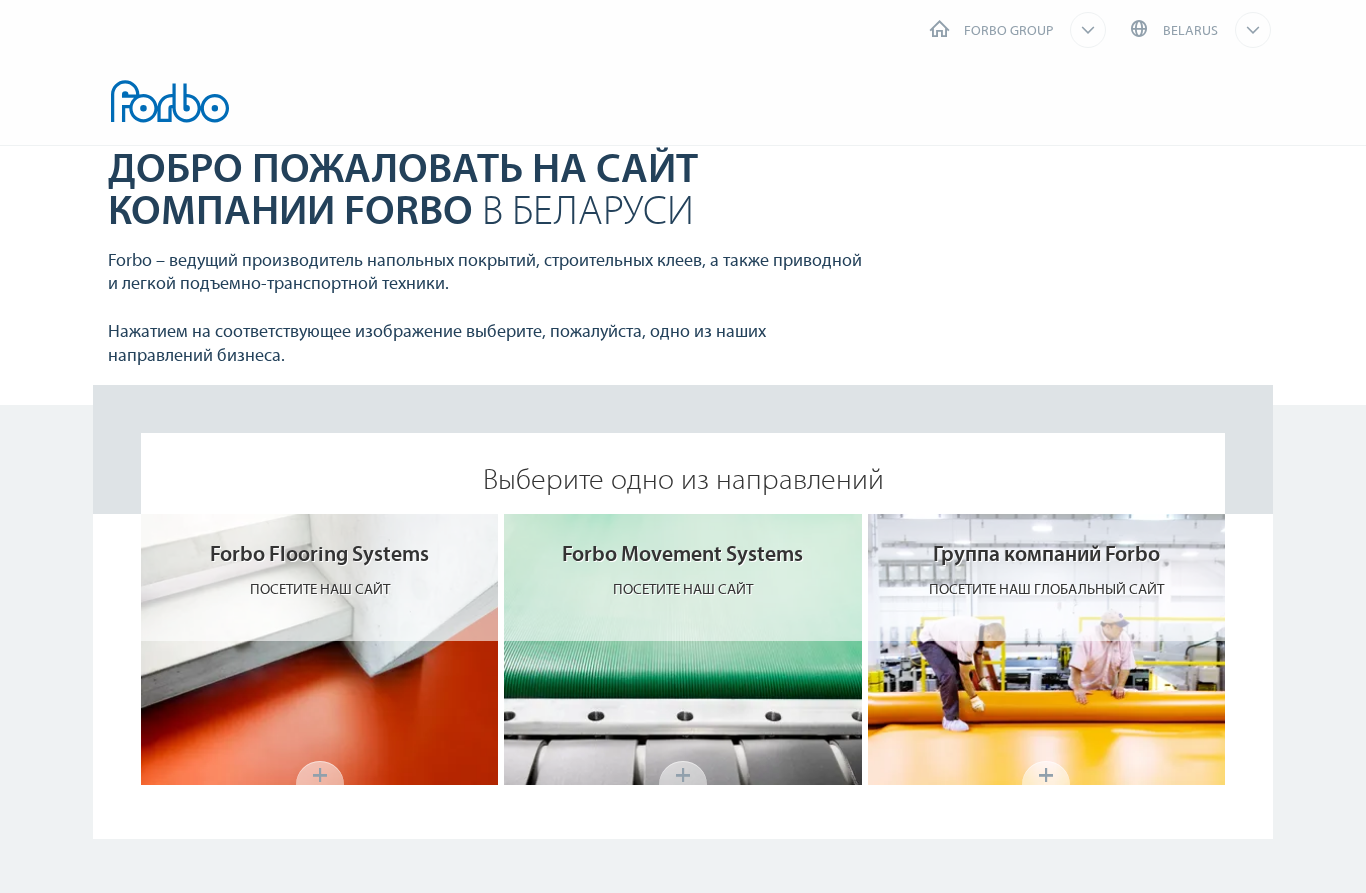Viewport: 1366px width, 893px height.
Task: Expand plus on Forbo Movement Systems card
Action: click(683, 774)
